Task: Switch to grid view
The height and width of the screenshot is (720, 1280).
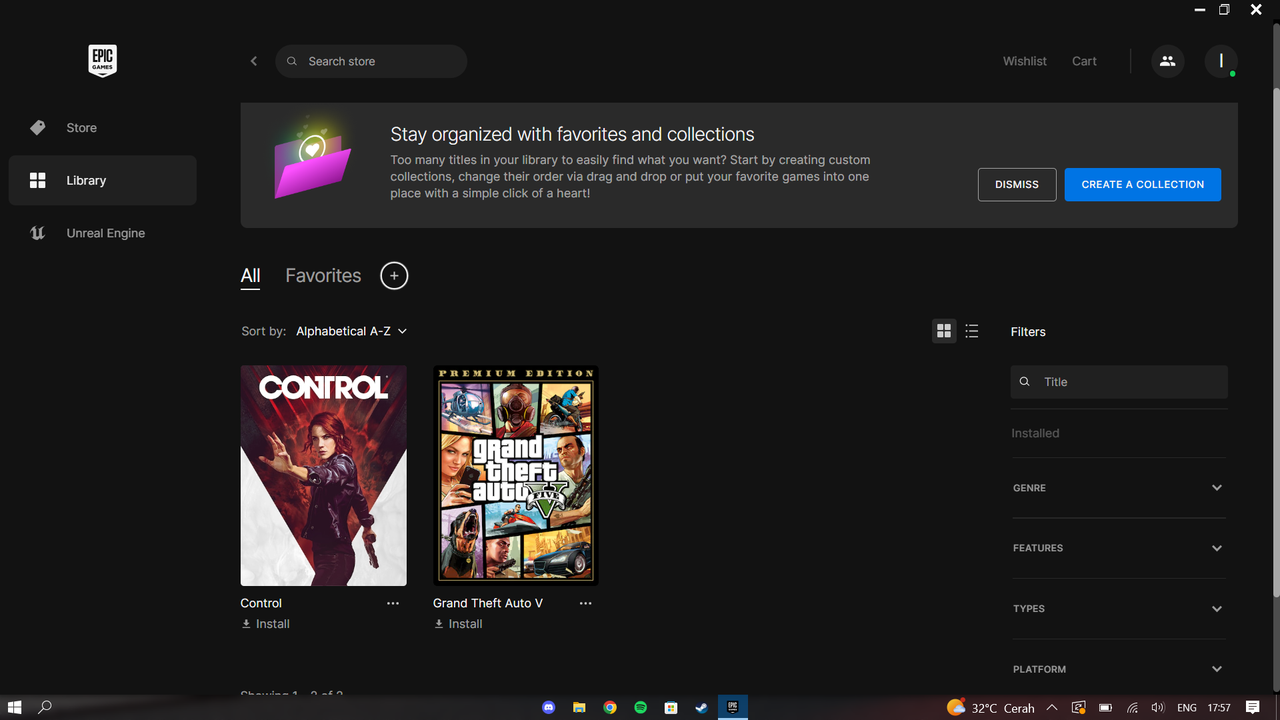Action: click(944, 331)
